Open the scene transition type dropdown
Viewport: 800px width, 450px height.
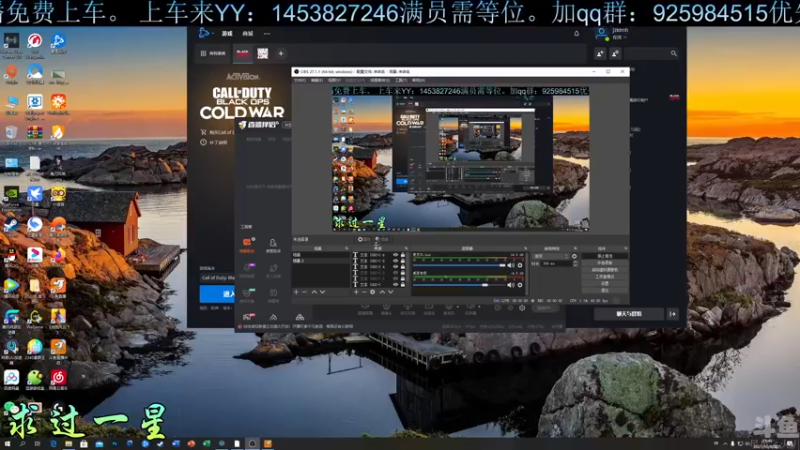[x=551, y=256]
